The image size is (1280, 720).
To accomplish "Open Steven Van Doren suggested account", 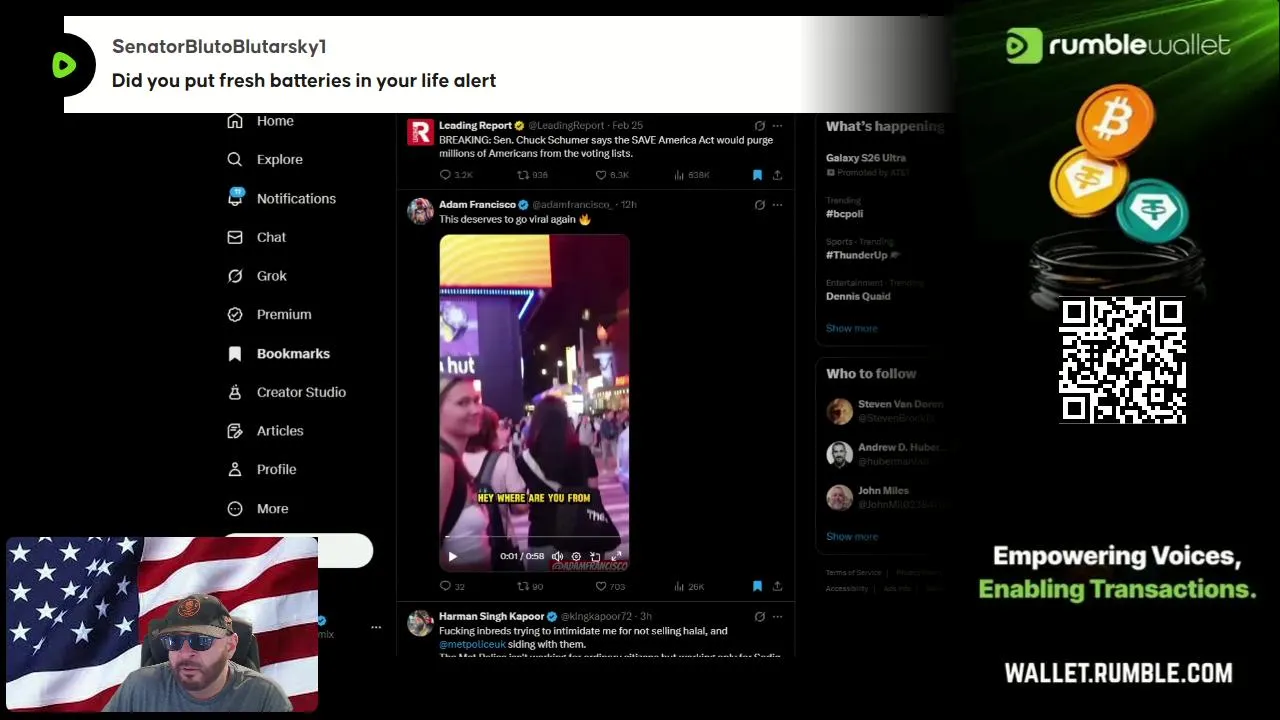I will (883, 411).
